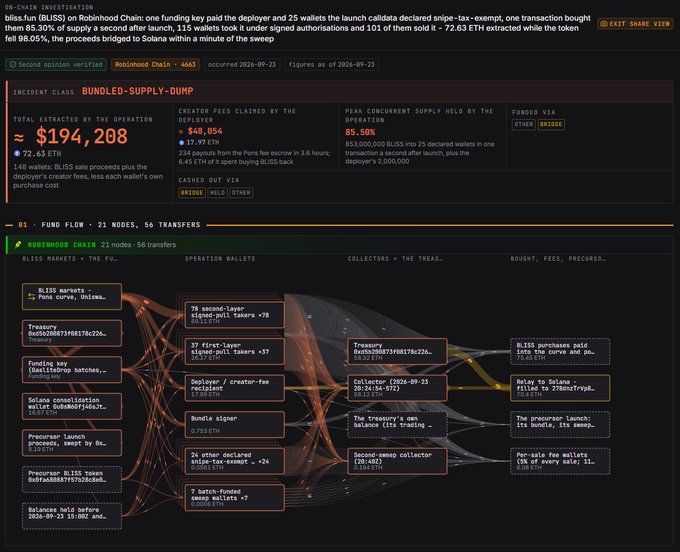Select the Balances held before node
The height and width of the screenshot is (552, 680).
click(72, 516)
